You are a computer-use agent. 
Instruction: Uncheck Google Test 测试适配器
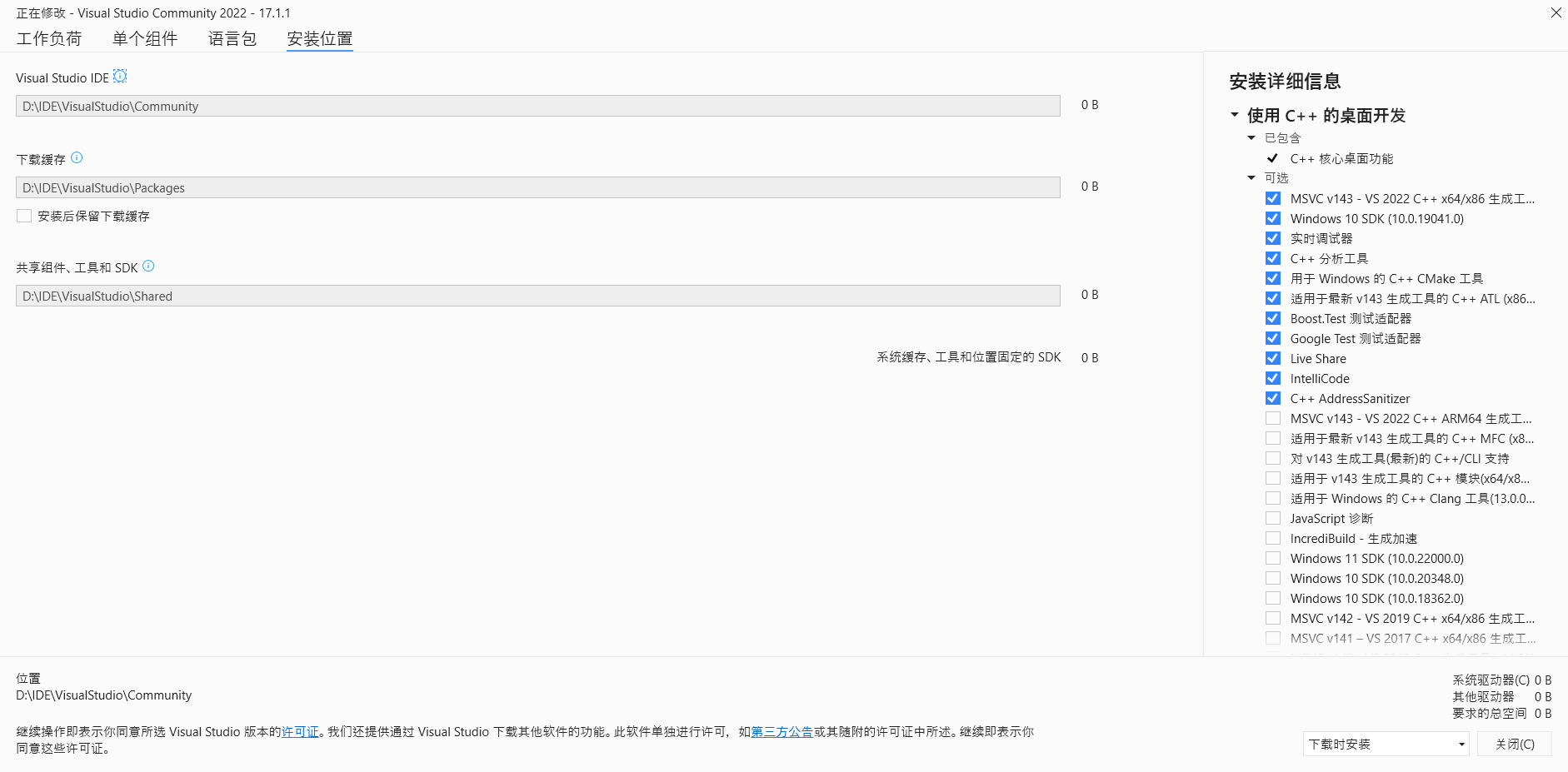1273,338
